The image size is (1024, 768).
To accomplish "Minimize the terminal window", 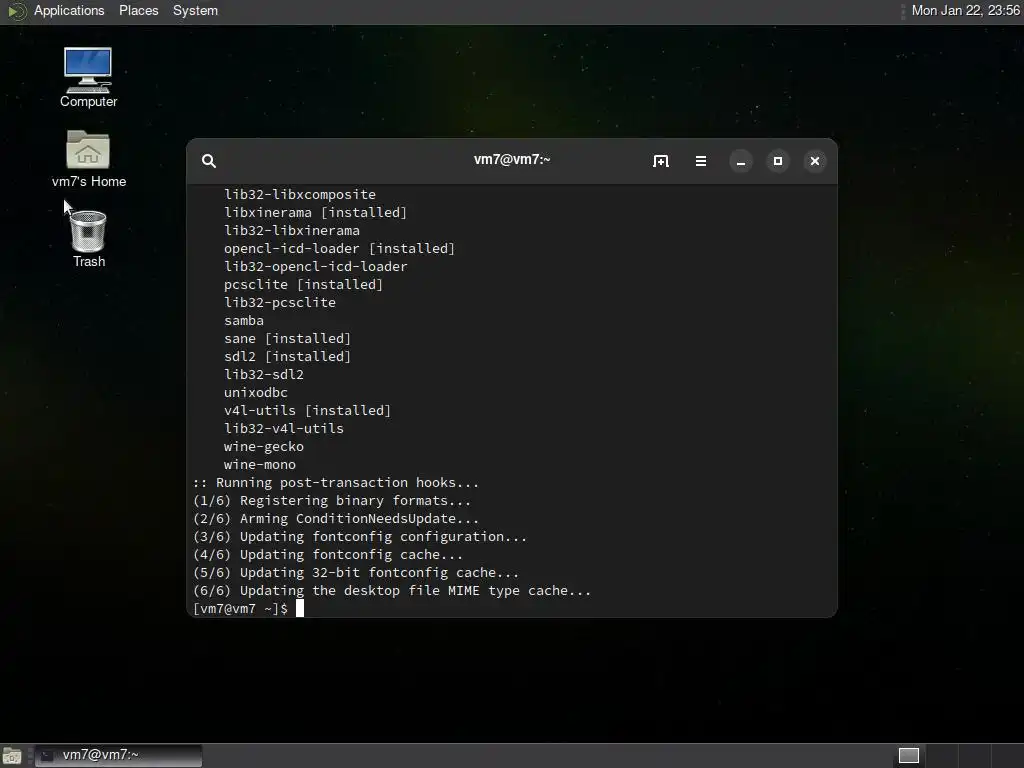I will [x=741, y=161].
